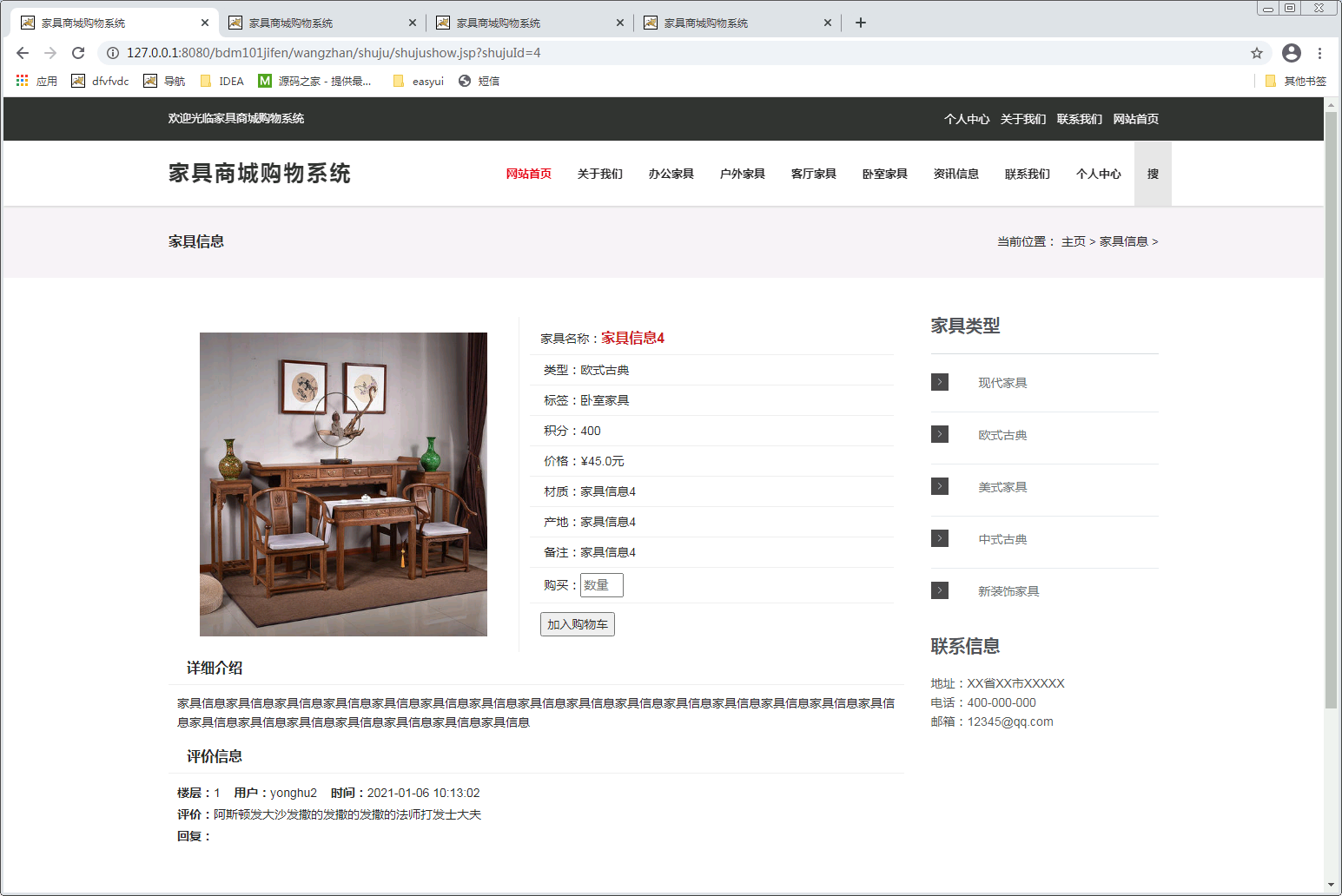
Task: Open 短信 bookmark
Action: pyautogui.click(x=479, y=81)
